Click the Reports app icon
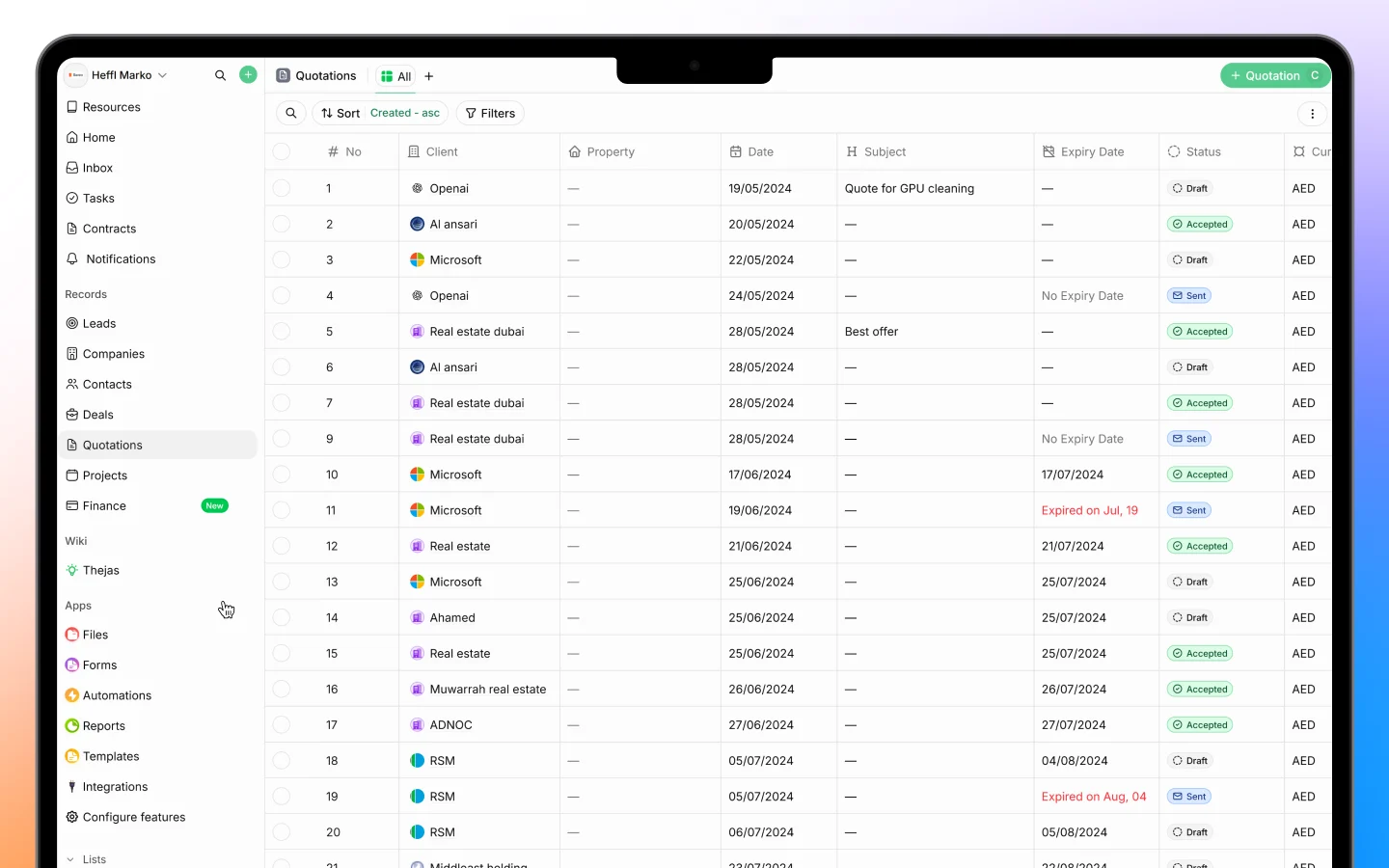This screenshot has width=1389, height=868. tap(72, 726)
